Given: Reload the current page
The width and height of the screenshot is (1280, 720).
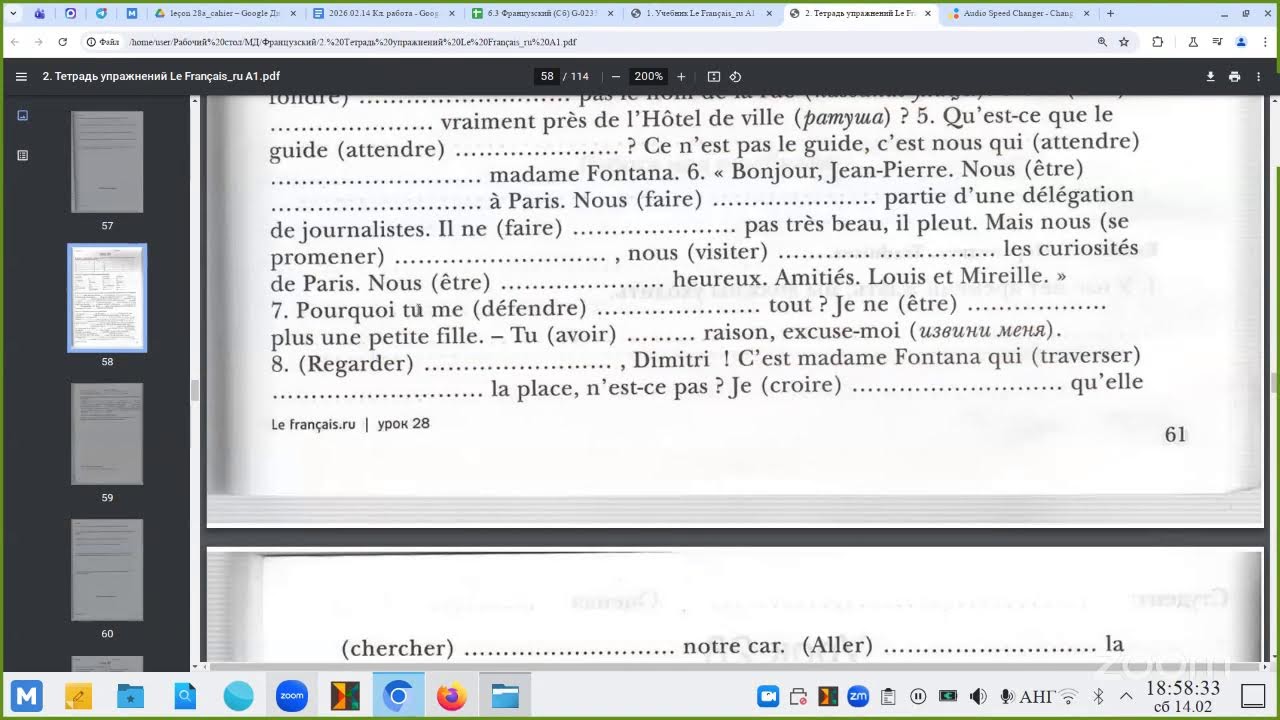Looking at the screenshot, I should 63,42.
